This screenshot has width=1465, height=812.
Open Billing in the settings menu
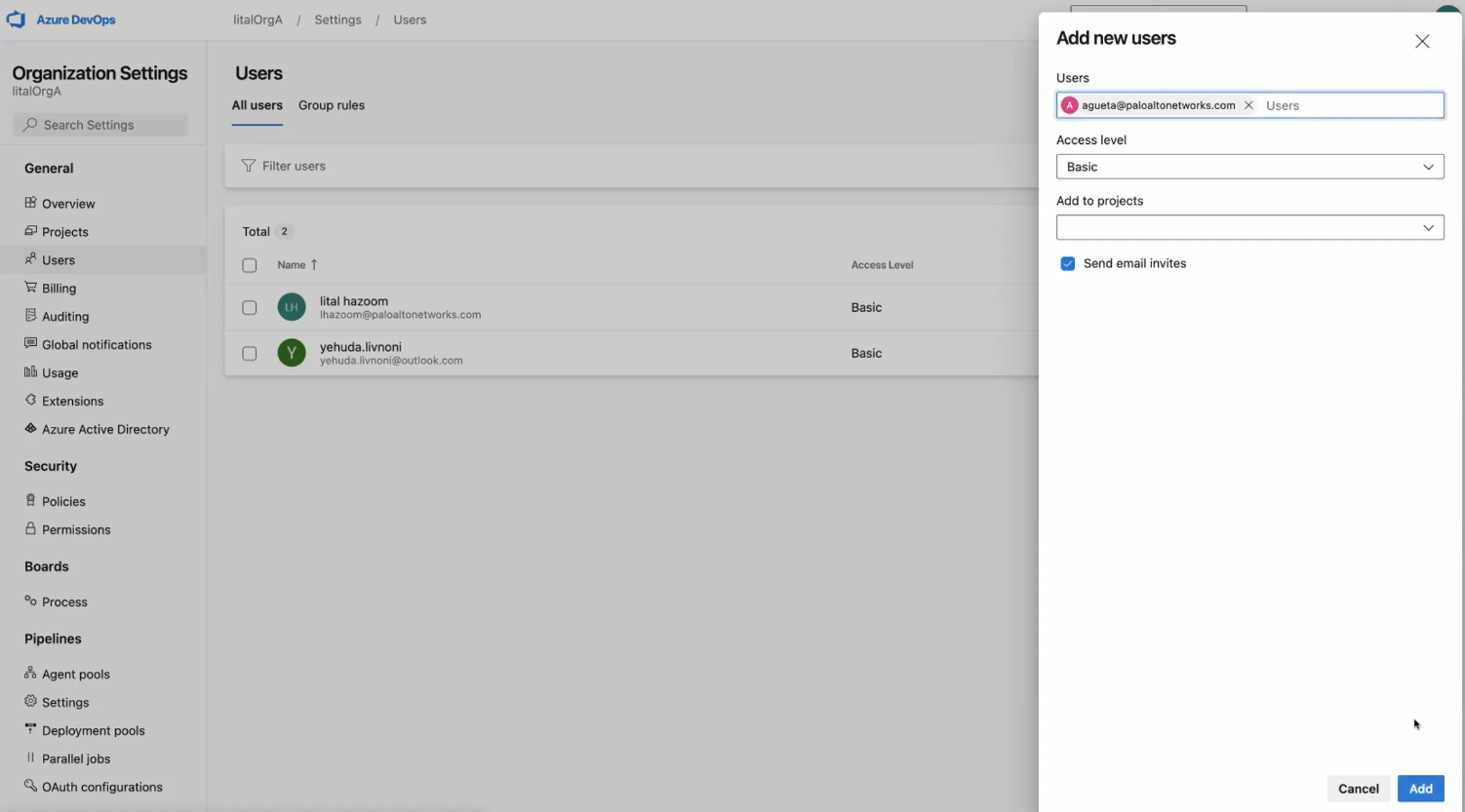(x=59, y=289)
